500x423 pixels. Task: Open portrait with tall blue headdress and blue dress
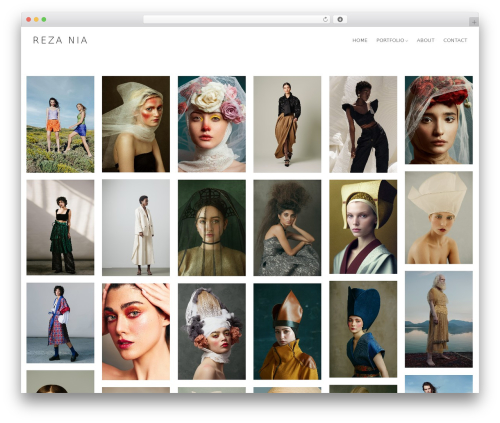click(x=363, y=329)
